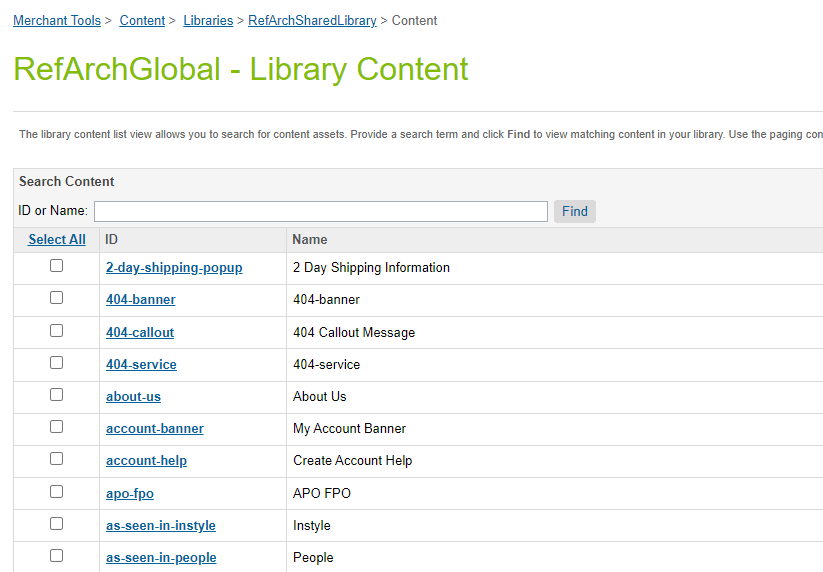Click the ID column header
Viewport: 823px width, 572px height.
(111, 239)
